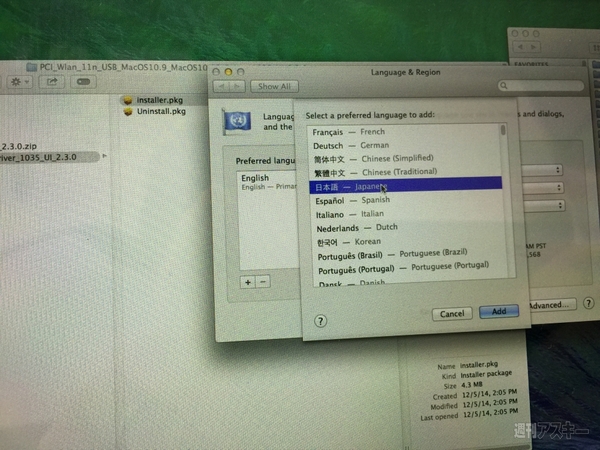Click the language list scrollbar
Image resolution: width=600 pixels, height=450 pixels.
pos(503,130)
